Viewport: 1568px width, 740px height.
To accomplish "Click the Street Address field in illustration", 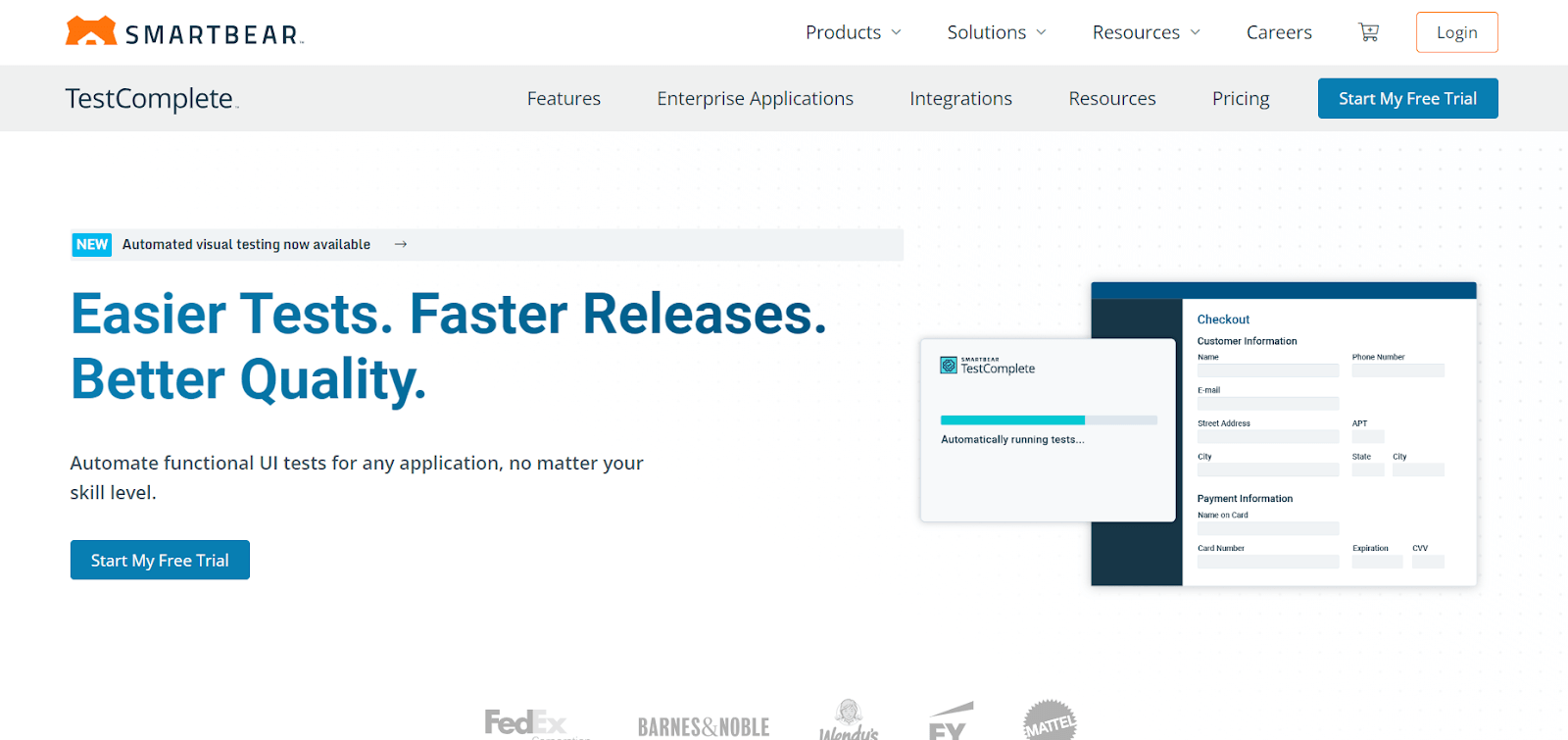I will tap(1268, 437).
